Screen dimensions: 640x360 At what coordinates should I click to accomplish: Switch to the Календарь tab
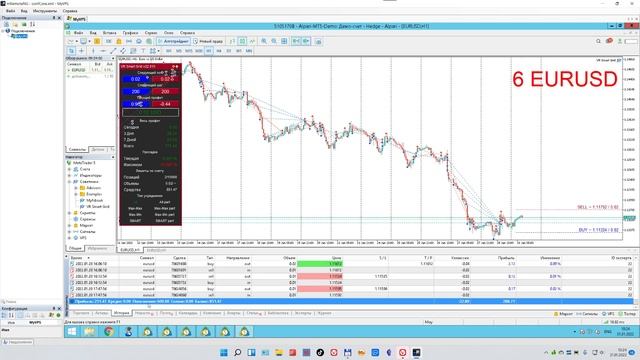coord(188,313)
